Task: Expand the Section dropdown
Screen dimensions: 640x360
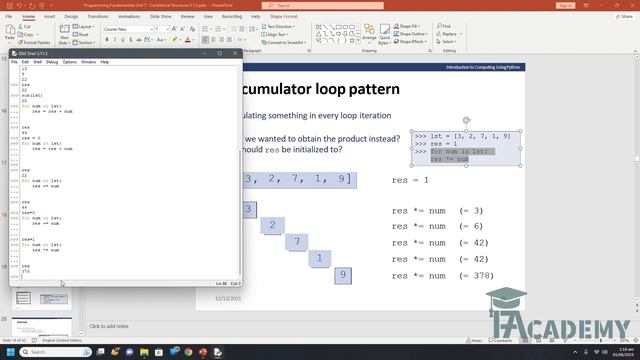Action: pyautogui.click(x=84, y=42)
